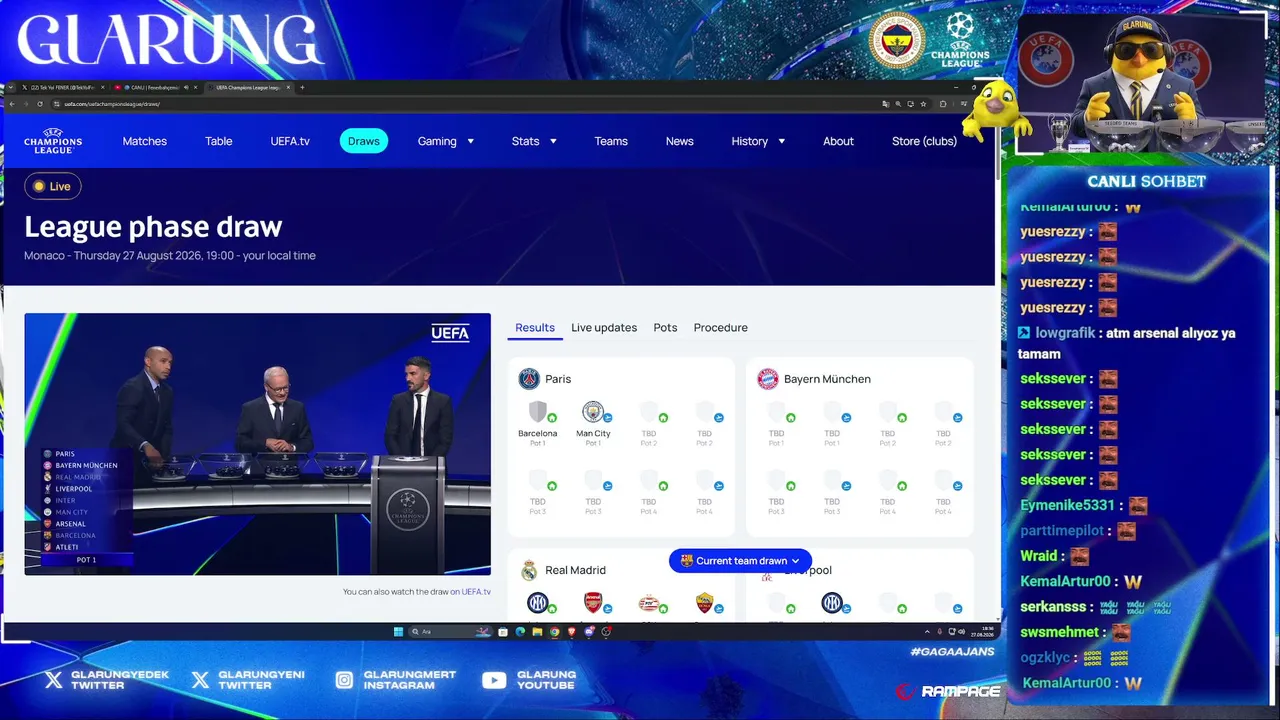
Task: Follow the 'on UEFA.tv' link
Action: point(470,592)
